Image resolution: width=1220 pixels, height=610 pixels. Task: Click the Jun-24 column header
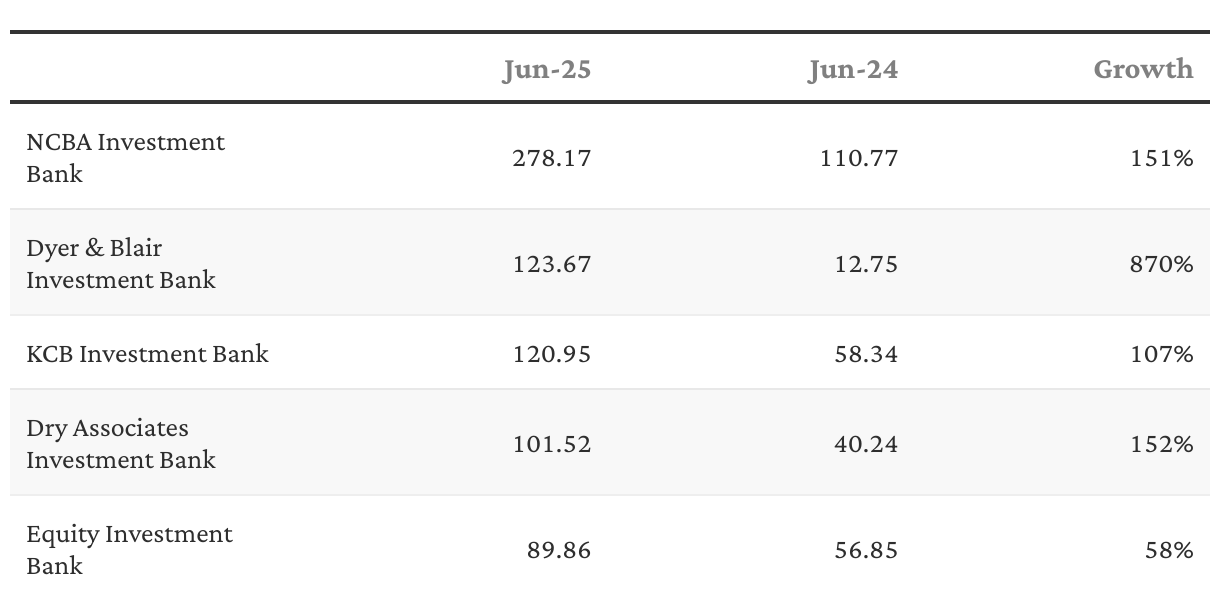click(852, 69)
